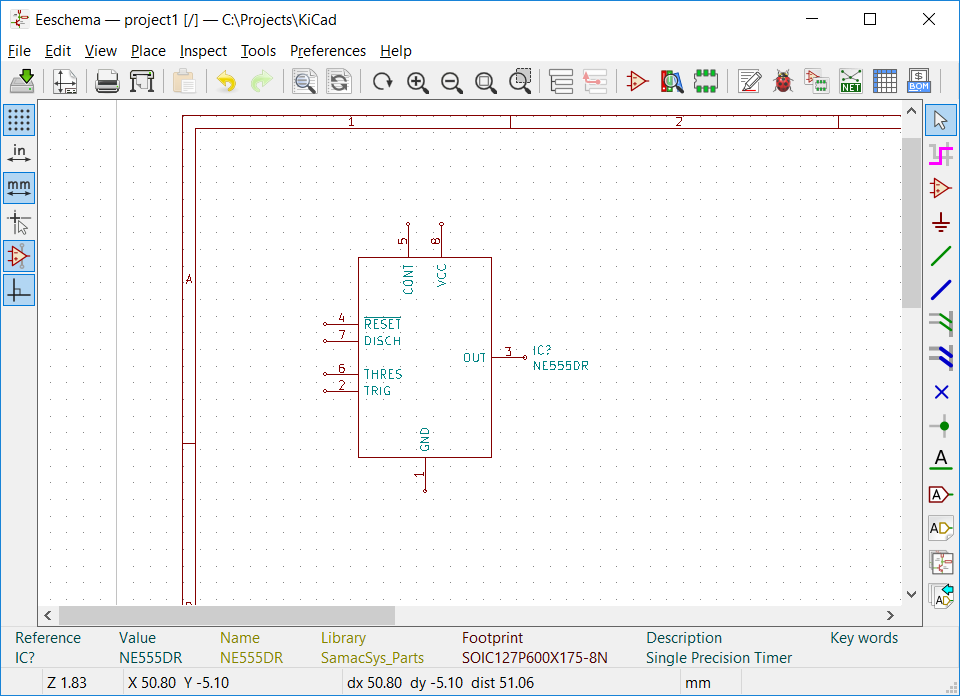The width and height of the screenshot is (960, 696).
Task: Pick the Place Junction tool
Action: 941,425
